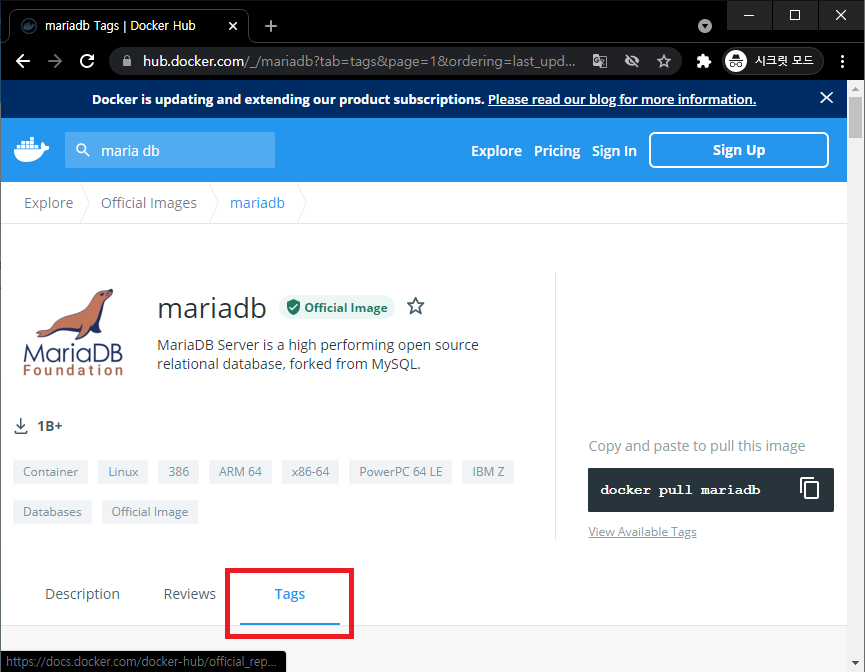Click the address bar URL
This screenshot has width=866, height=672.
tap(359, 61)
